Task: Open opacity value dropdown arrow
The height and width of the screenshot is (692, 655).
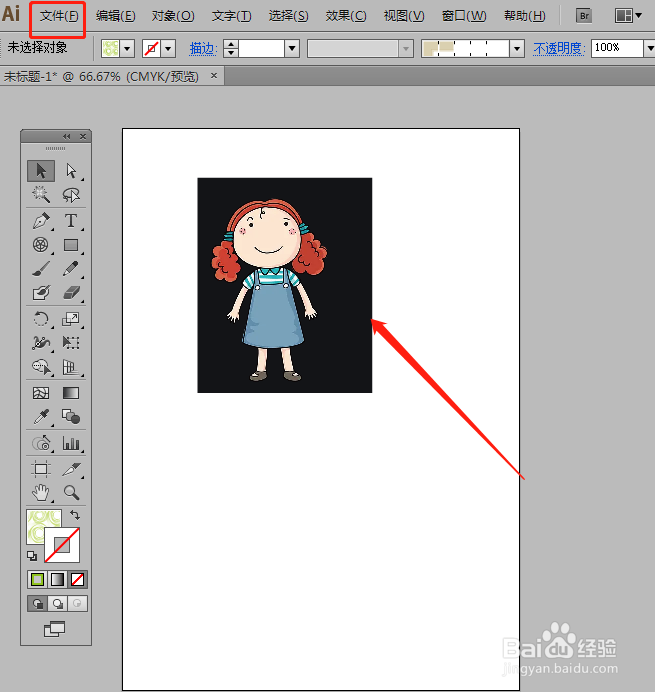Action: [x=650, y=49]
